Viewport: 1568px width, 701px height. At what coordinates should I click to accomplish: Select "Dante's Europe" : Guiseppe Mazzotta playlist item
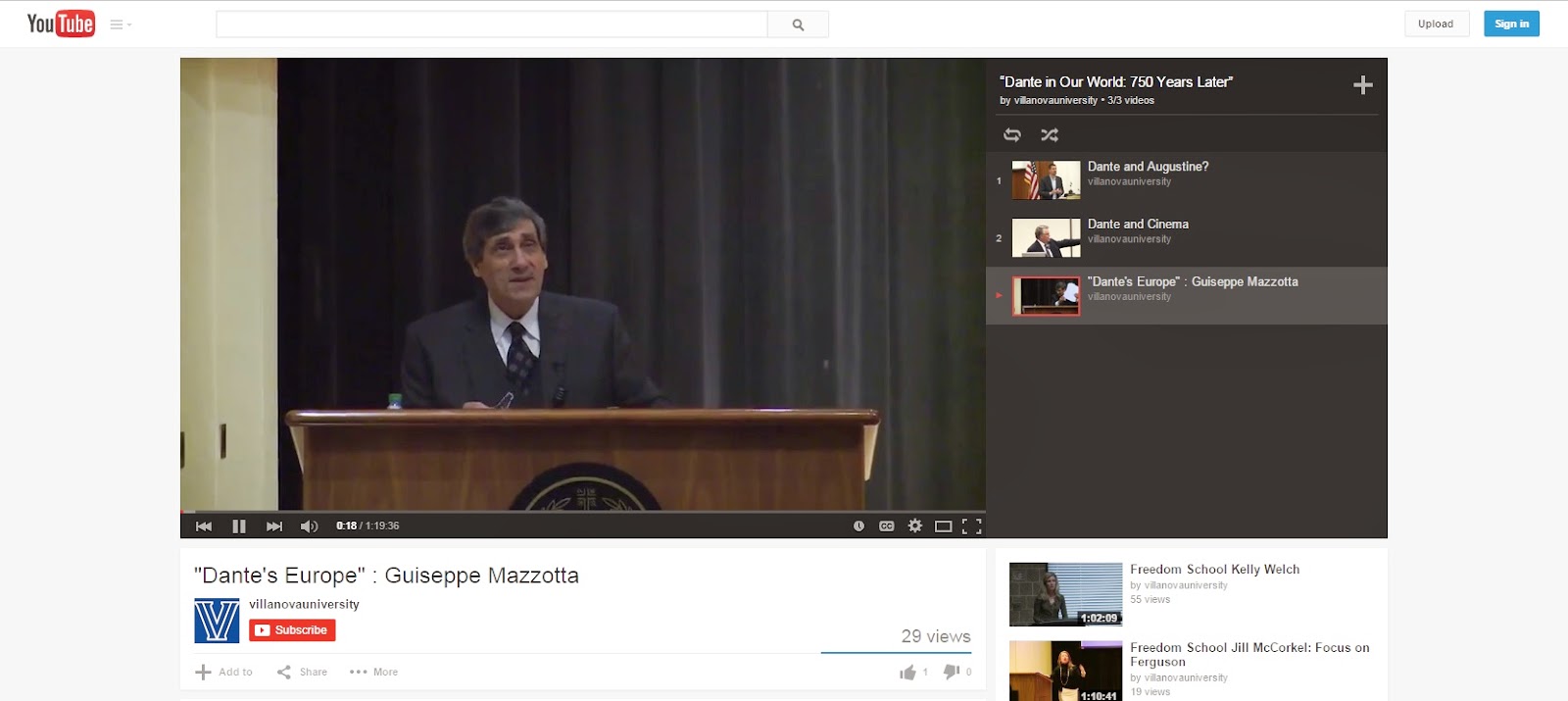pos(1187,296)
